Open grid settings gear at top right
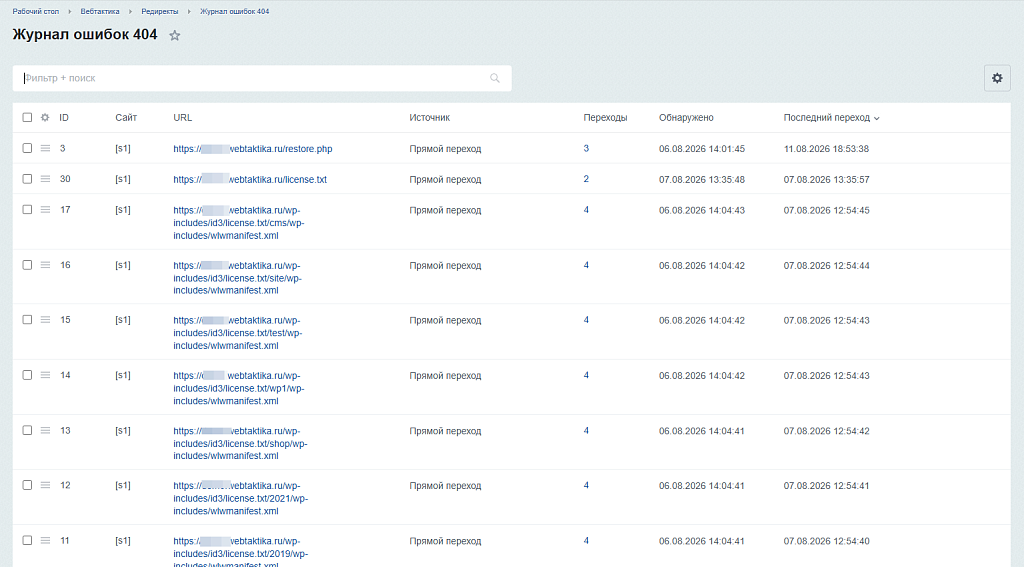Viewport: 1024px width, 567px height. pyautogui.click(x=997, y=78)
